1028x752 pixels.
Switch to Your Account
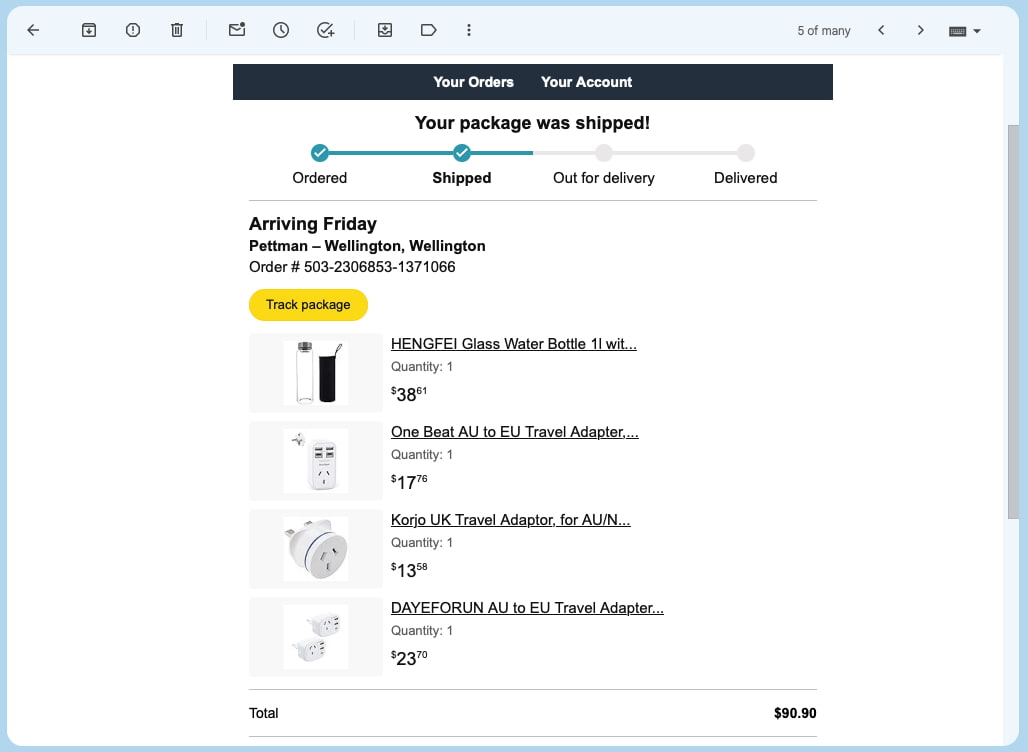click(x=586, y=82)
